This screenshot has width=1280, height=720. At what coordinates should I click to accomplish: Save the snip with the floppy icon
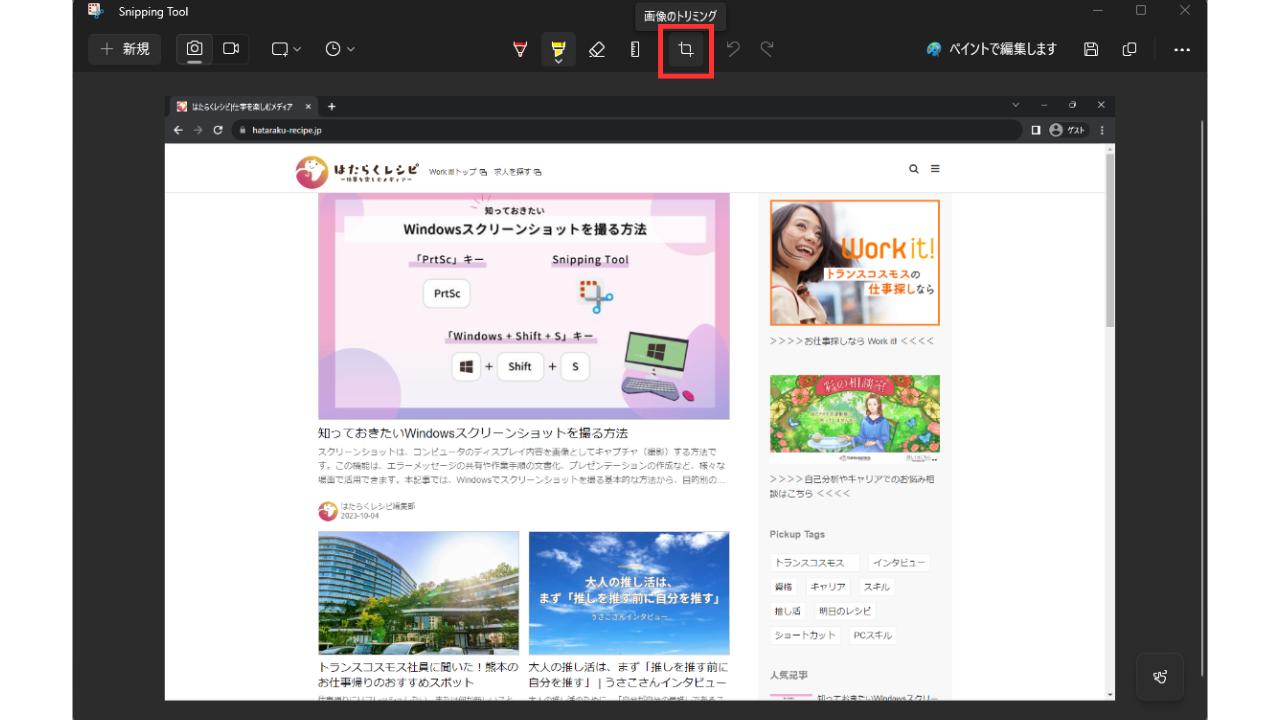point(1092,49)
